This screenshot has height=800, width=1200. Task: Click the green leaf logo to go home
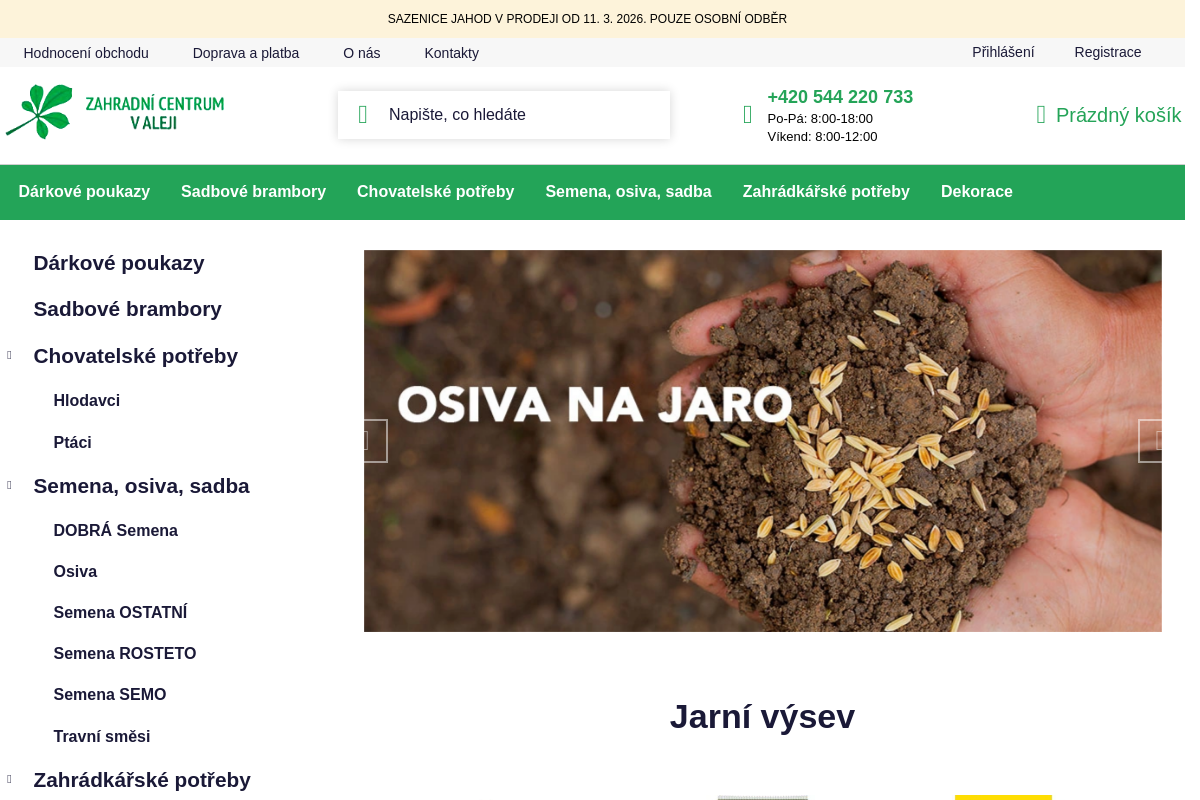(40, 112)
